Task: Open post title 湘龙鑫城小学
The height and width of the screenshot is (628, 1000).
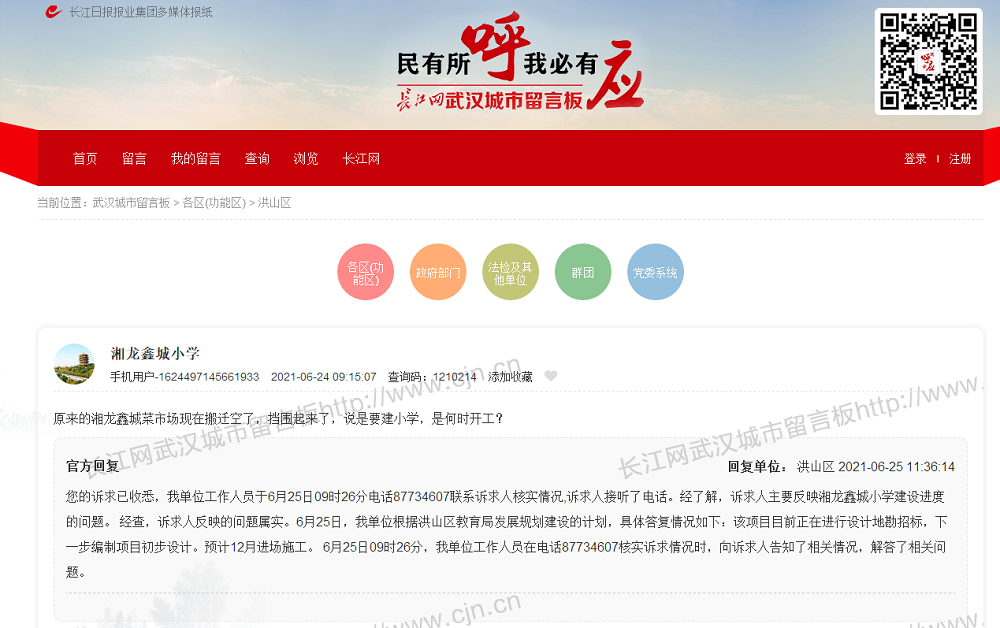Action: tap(155, 353)
